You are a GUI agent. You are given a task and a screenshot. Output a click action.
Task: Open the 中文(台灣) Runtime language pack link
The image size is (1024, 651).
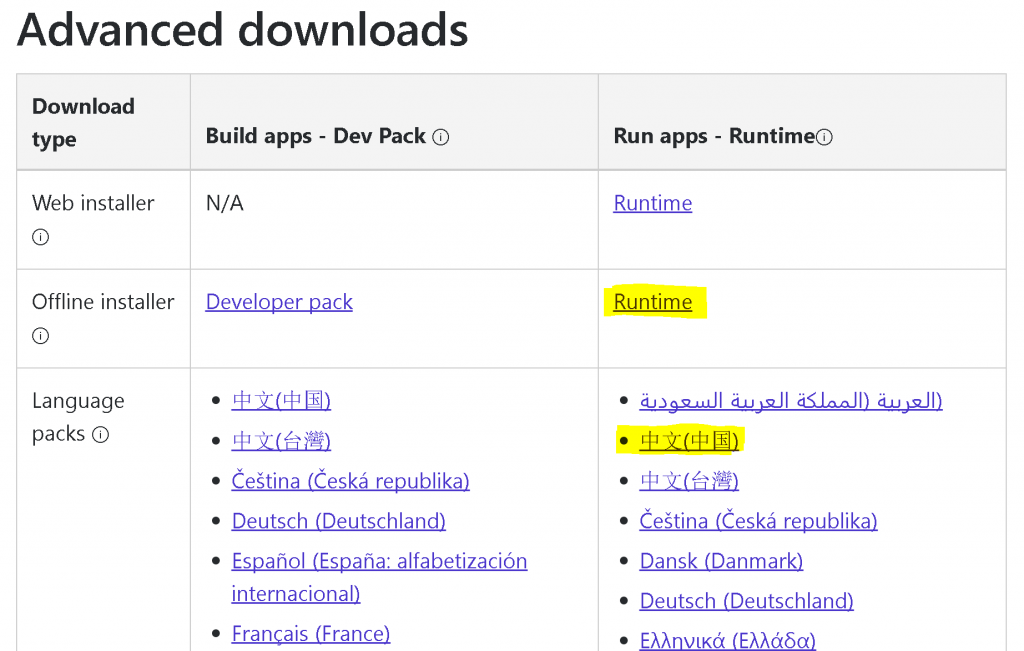[688, 481]
